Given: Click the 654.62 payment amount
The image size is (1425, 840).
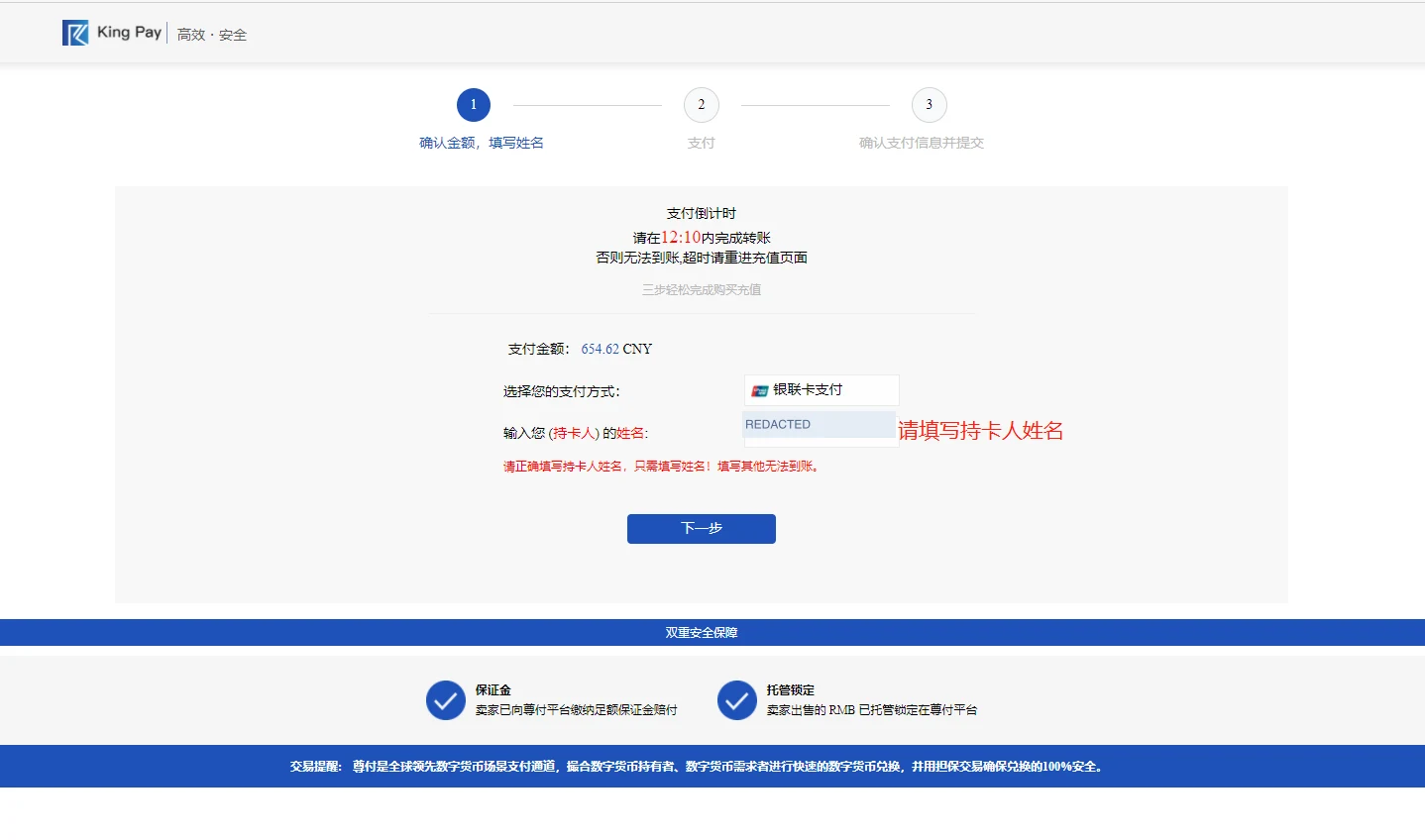Looking at the screenshot, I should point(601,349).
